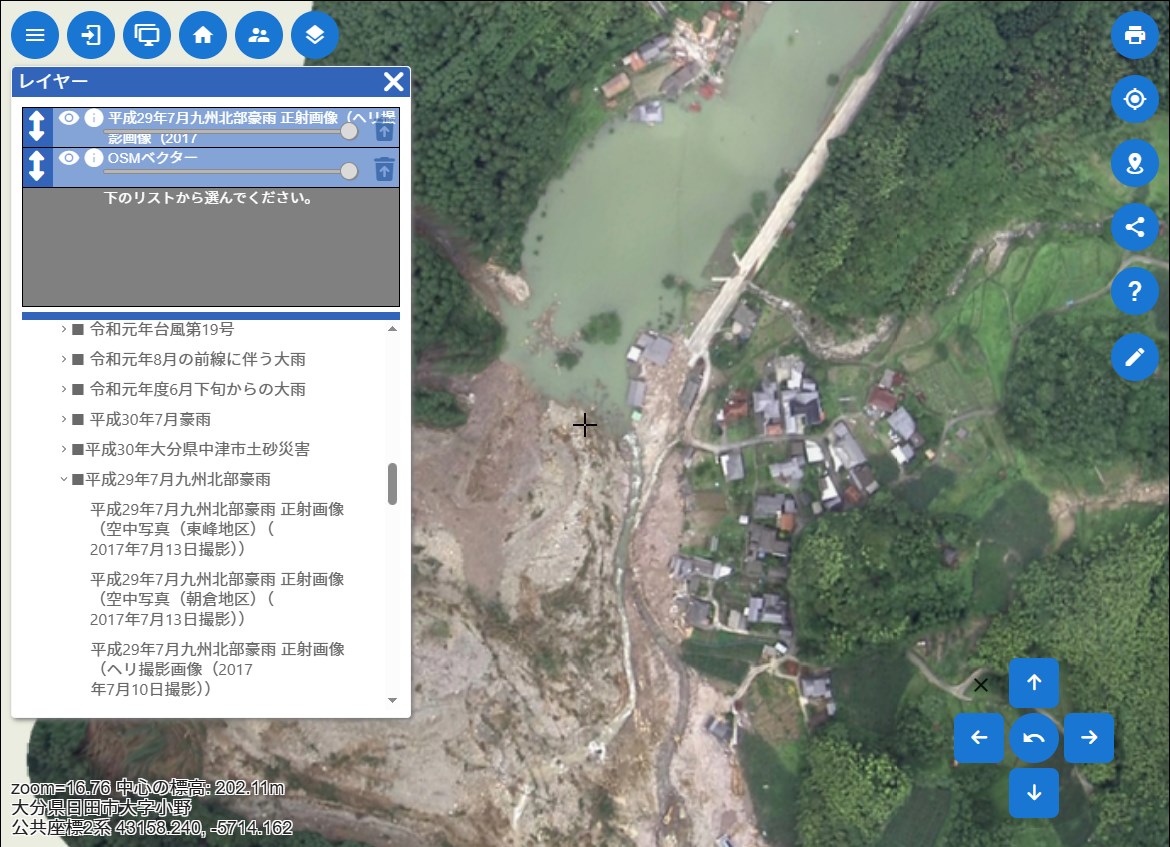Select the 東峰地区 aerial photo layer
The height and width of the screenshot is (847, 1170).
coord(216,529)
